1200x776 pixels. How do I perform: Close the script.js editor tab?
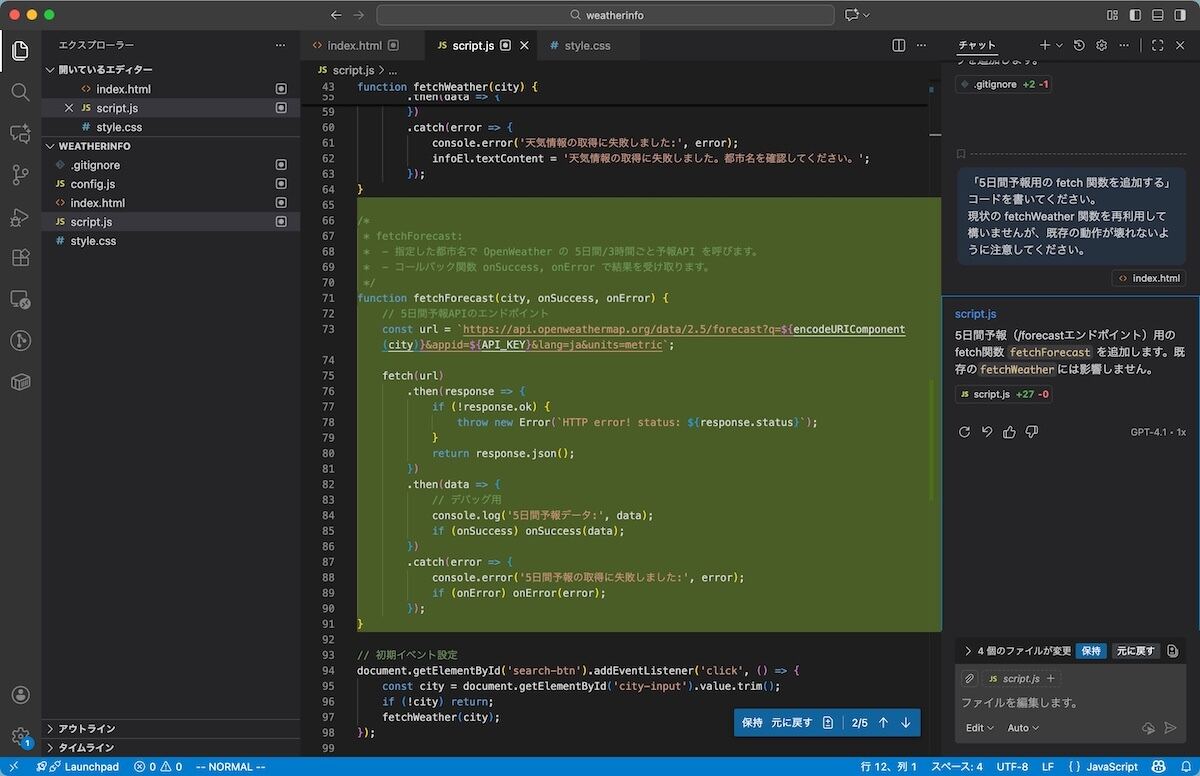click(x=524, y=45)
